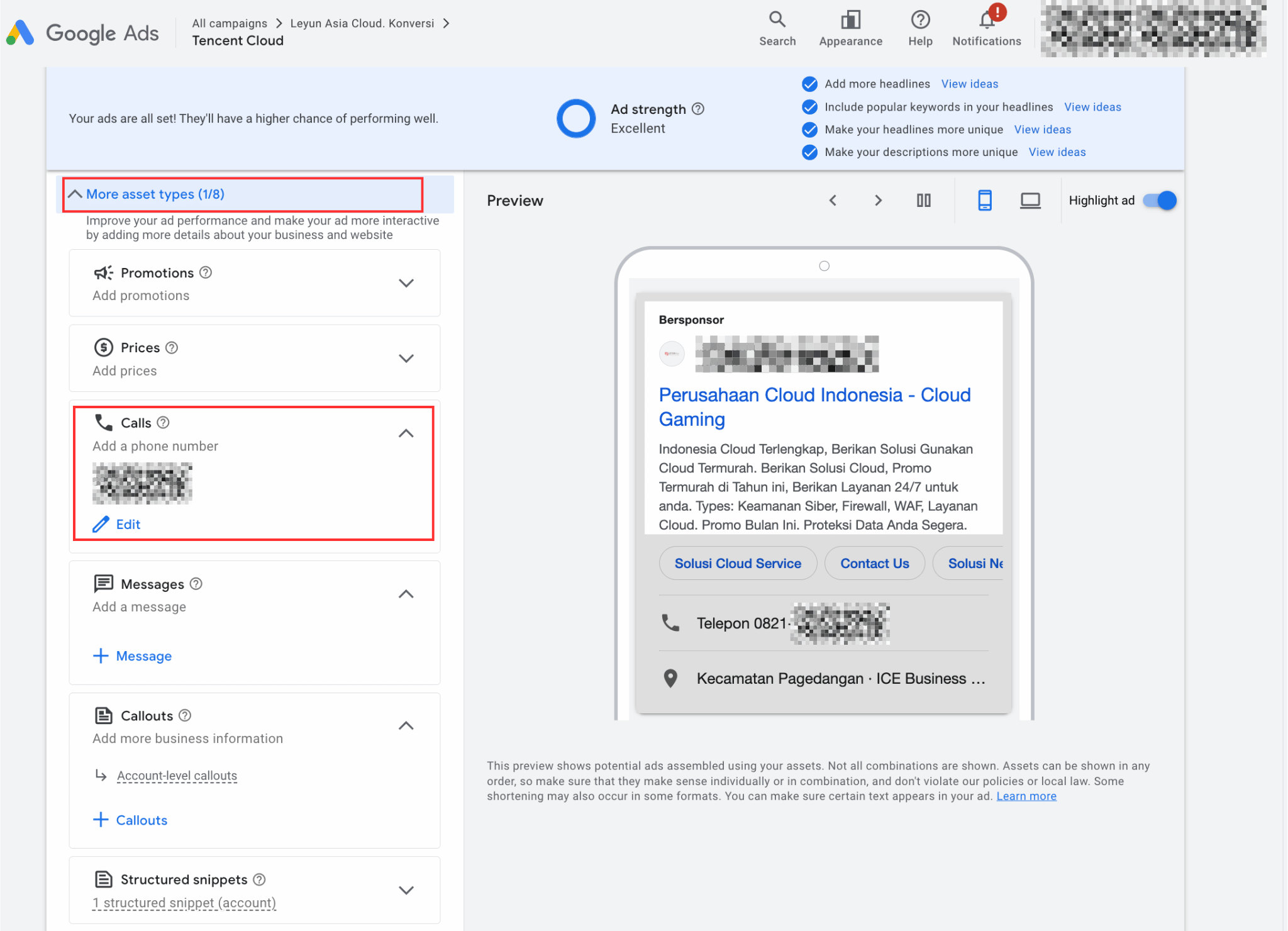The width and height of the screenshot is (1288, 931).
Task: Toggle the Highlight ad switch
Action: (x=1160, y=201)
